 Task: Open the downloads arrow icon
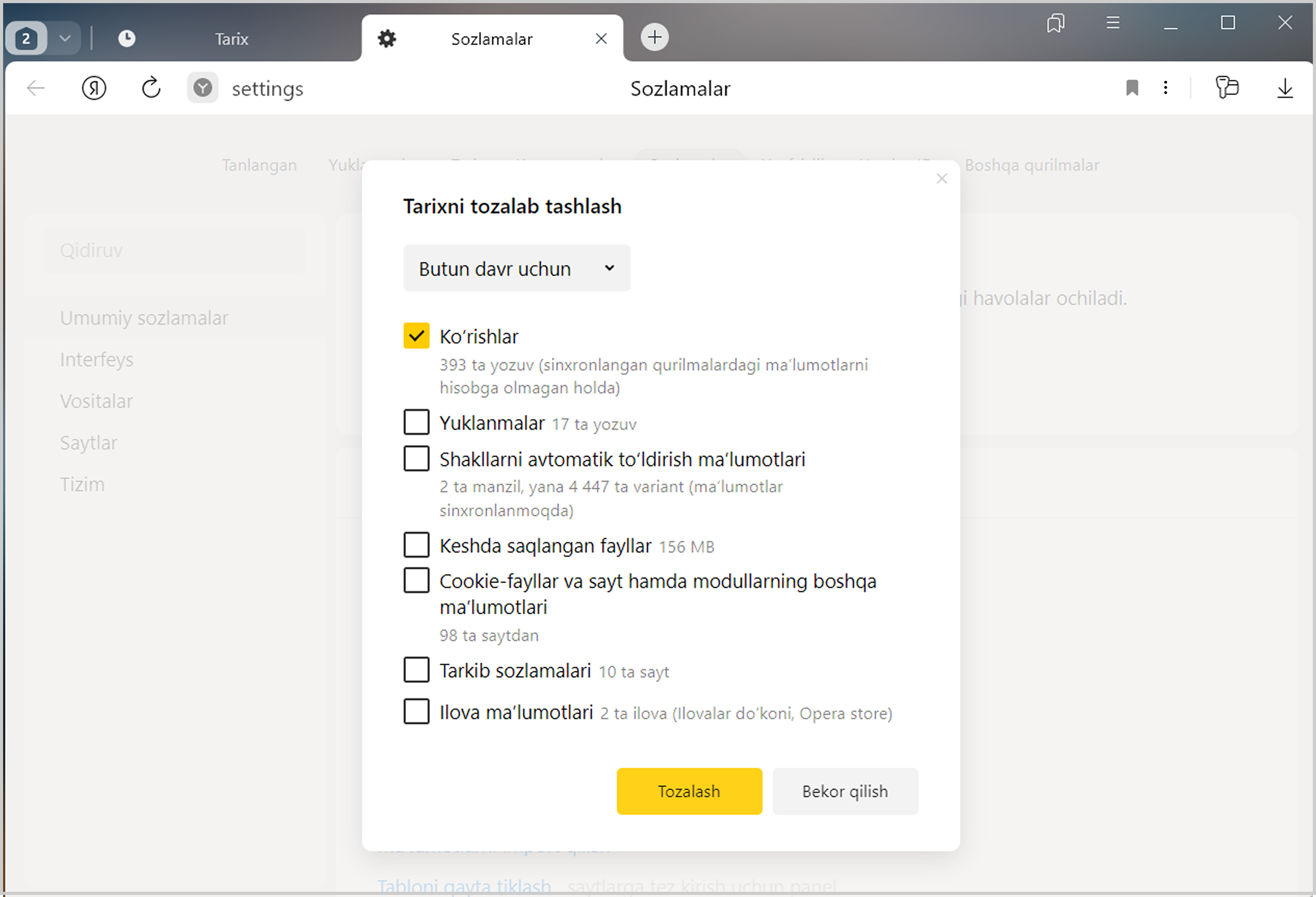pos(1285,88)
